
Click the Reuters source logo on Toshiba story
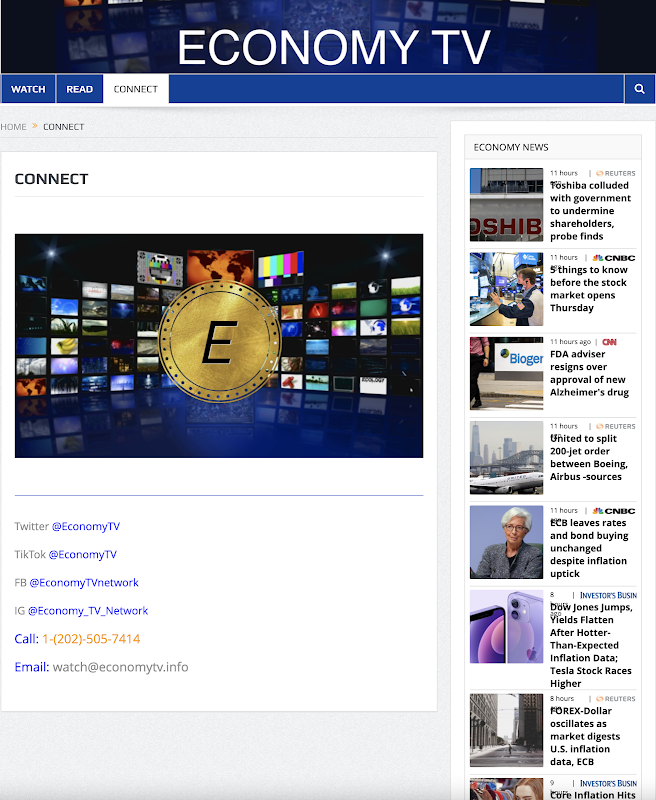coord(616,173)
